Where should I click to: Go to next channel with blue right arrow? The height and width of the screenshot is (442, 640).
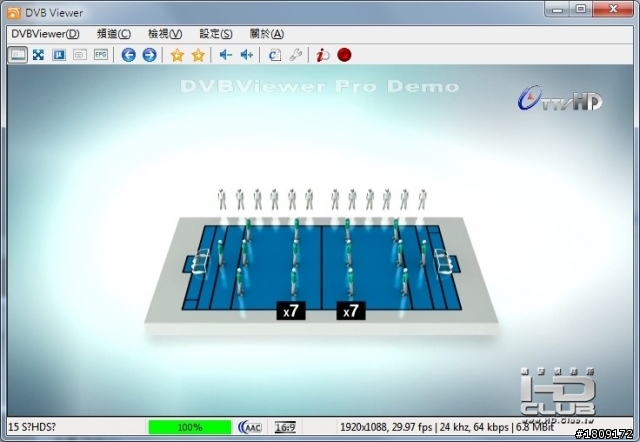pyautogui.click(x=149, y=55)
